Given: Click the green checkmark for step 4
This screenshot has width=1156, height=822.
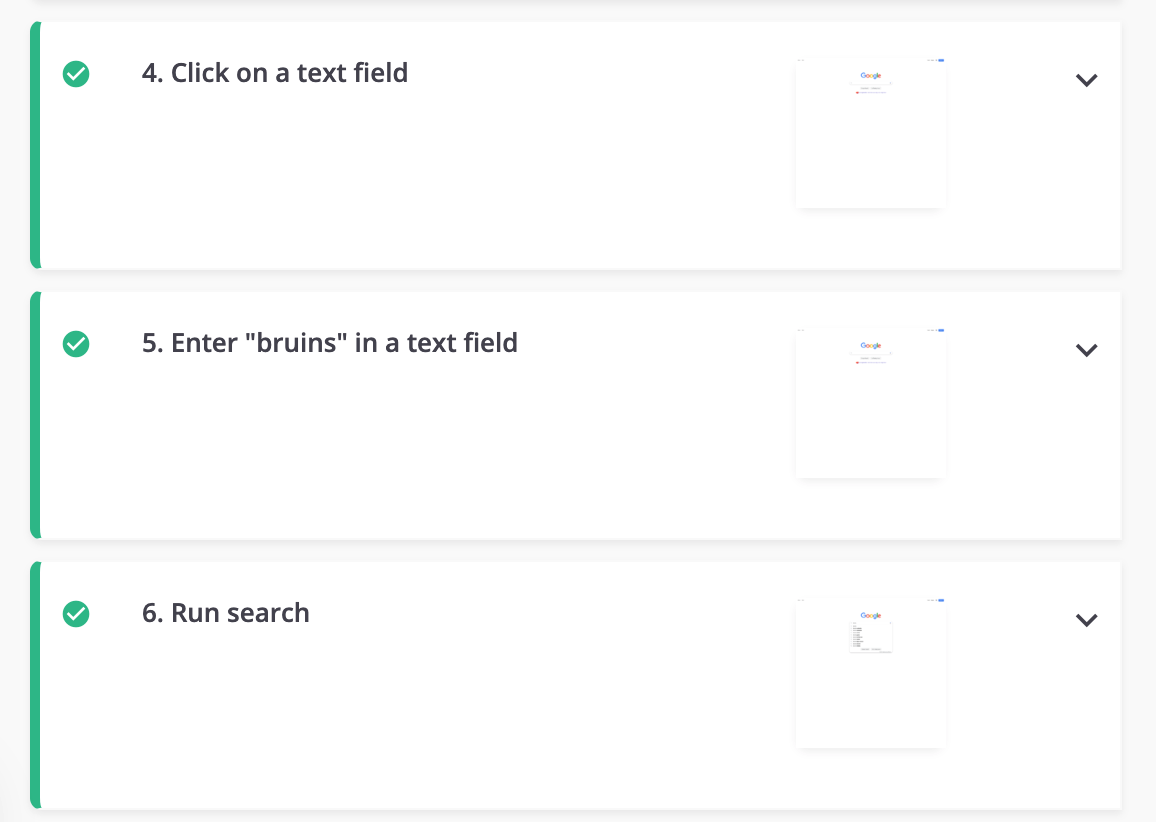Looking at the screenshot, I should coord(76,74).
